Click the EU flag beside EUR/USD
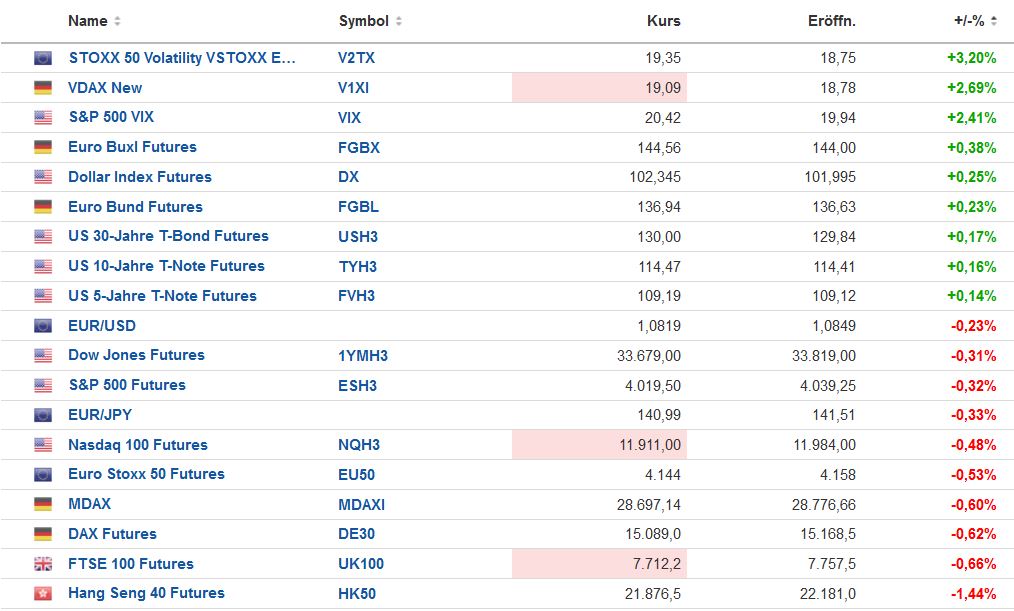1014x611 pixels. pyautogui.click(x=42, y=325)
